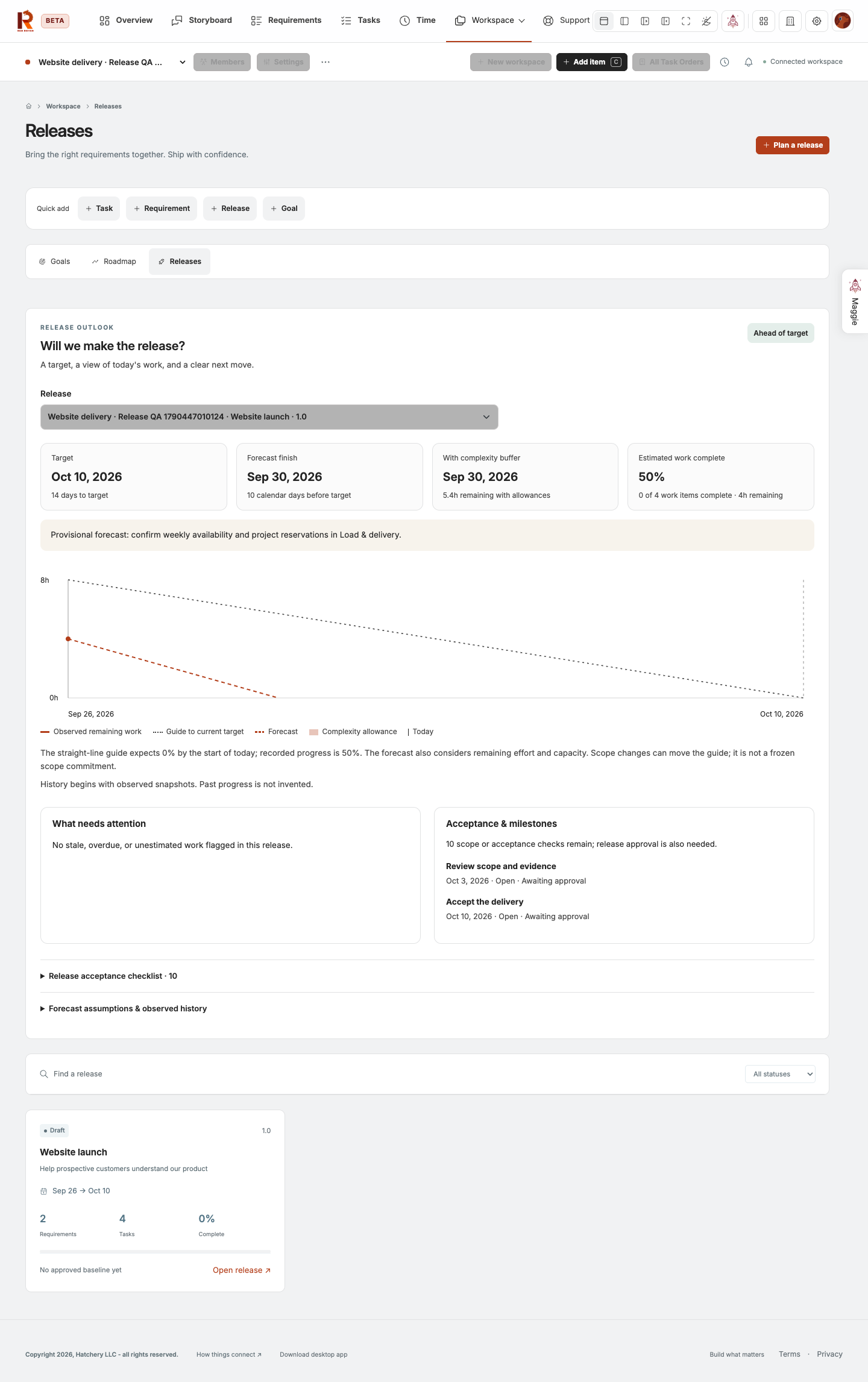
Task: Open the Maggie side panel tab
Action: pos(855,301)
